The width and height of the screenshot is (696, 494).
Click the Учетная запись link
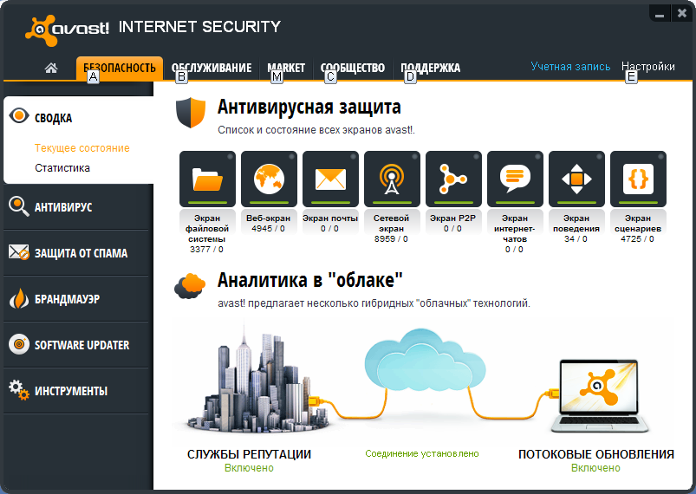570,67
